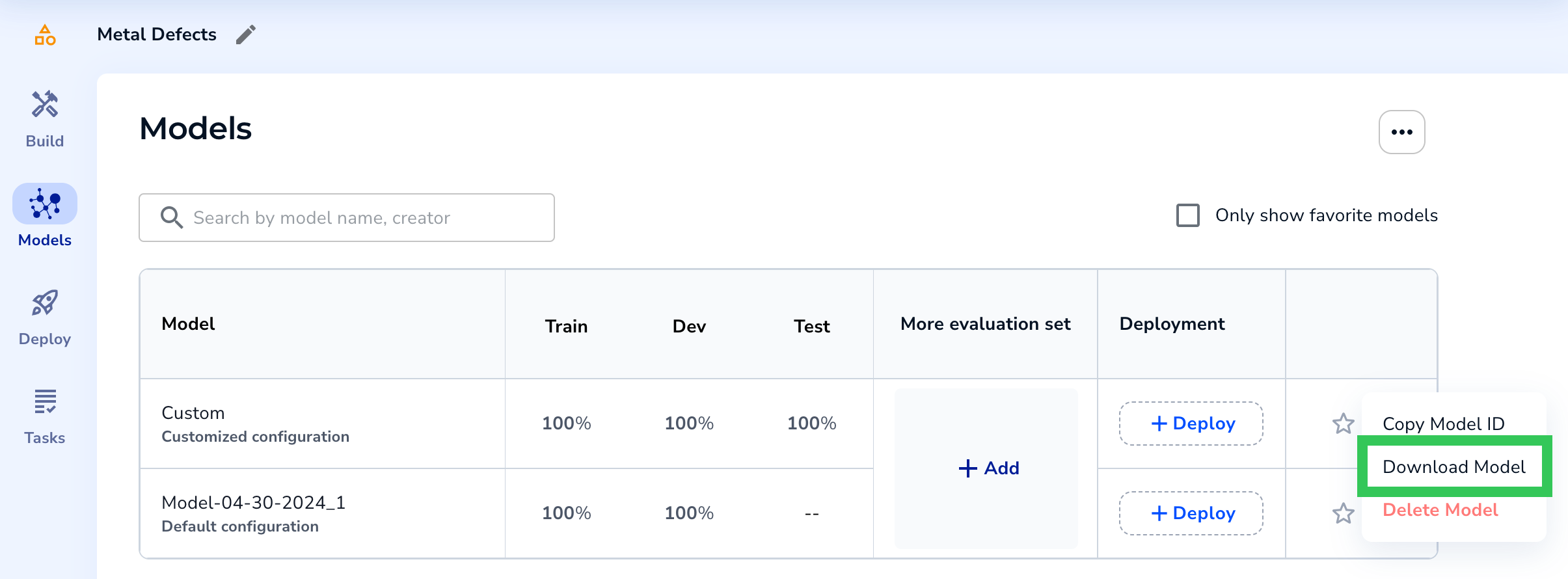Favorite the Custom model with star
The height and width of the screenshot is (579, 1568).
click(x=1343, y=424)
